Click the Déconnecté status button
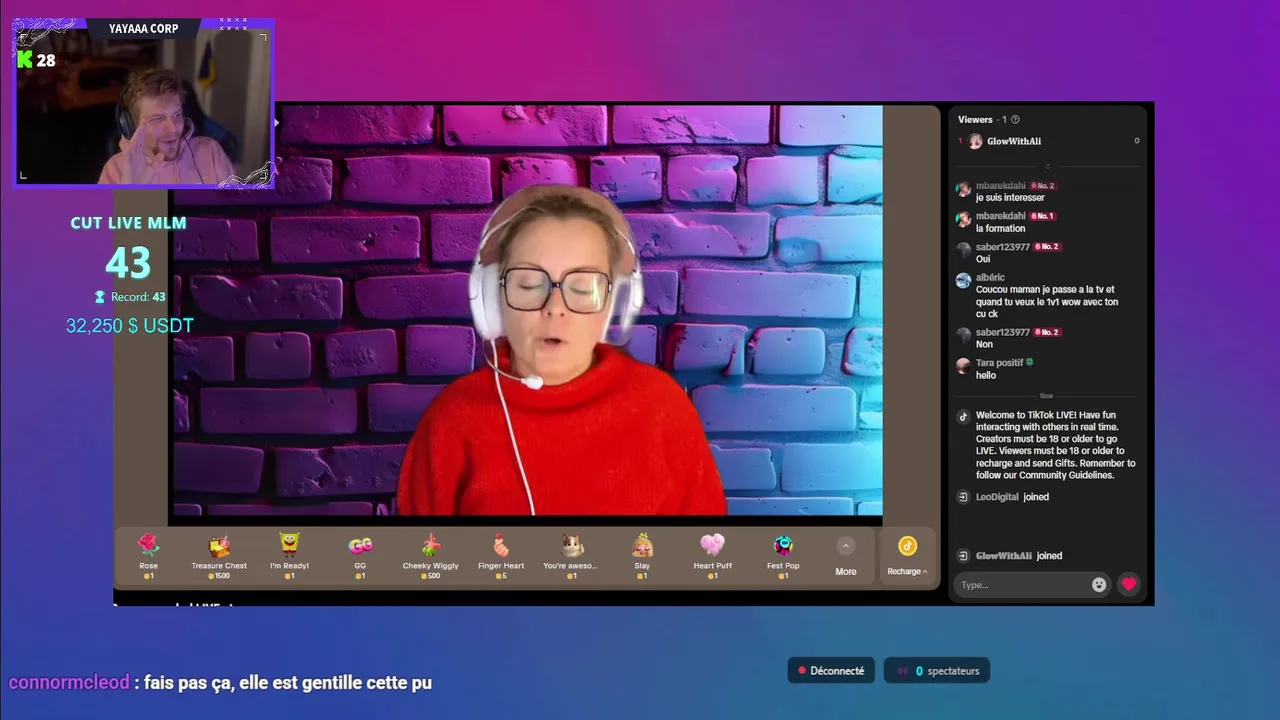The image size is (1280, 720). pyautogui.click(x=831, y=671)
